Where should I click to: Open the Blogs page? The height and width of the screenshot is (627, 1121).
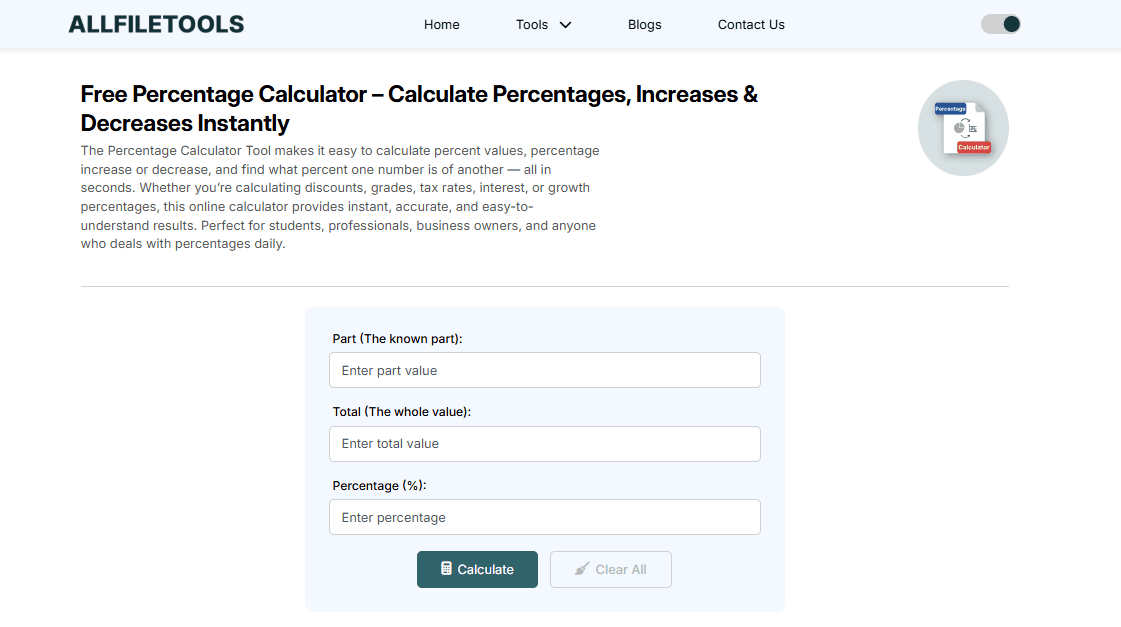pos(644,24)
